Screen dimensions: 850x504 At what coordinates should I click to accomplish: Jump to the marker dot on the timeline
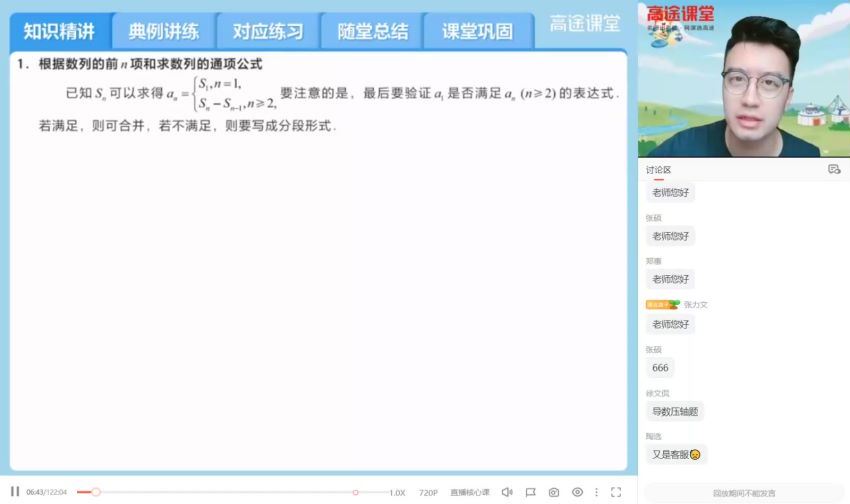pyautogui.click(x=356, y=493)
